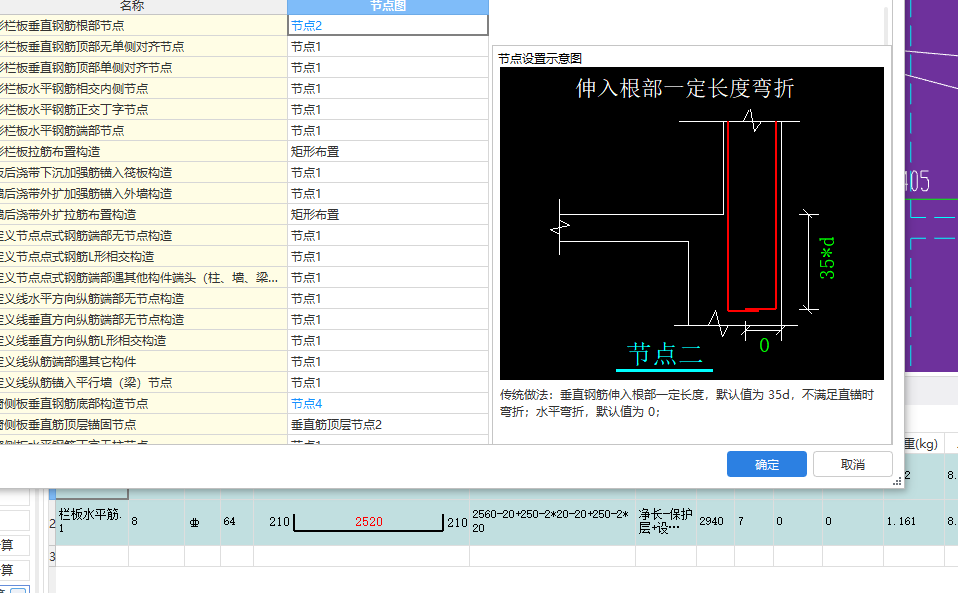Viewport: 958px width, 593px height.
Task: Click the 取消 button
Action: pyautogui.click(x=852, y=464)
